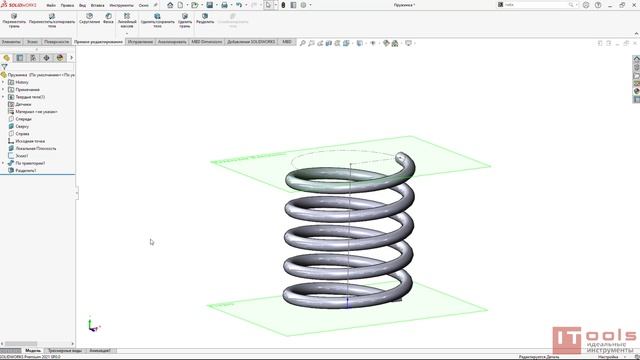Go to Home via the house icon
Image resolution: width=640 pixels, height=360 pixels.
[170, 5]
